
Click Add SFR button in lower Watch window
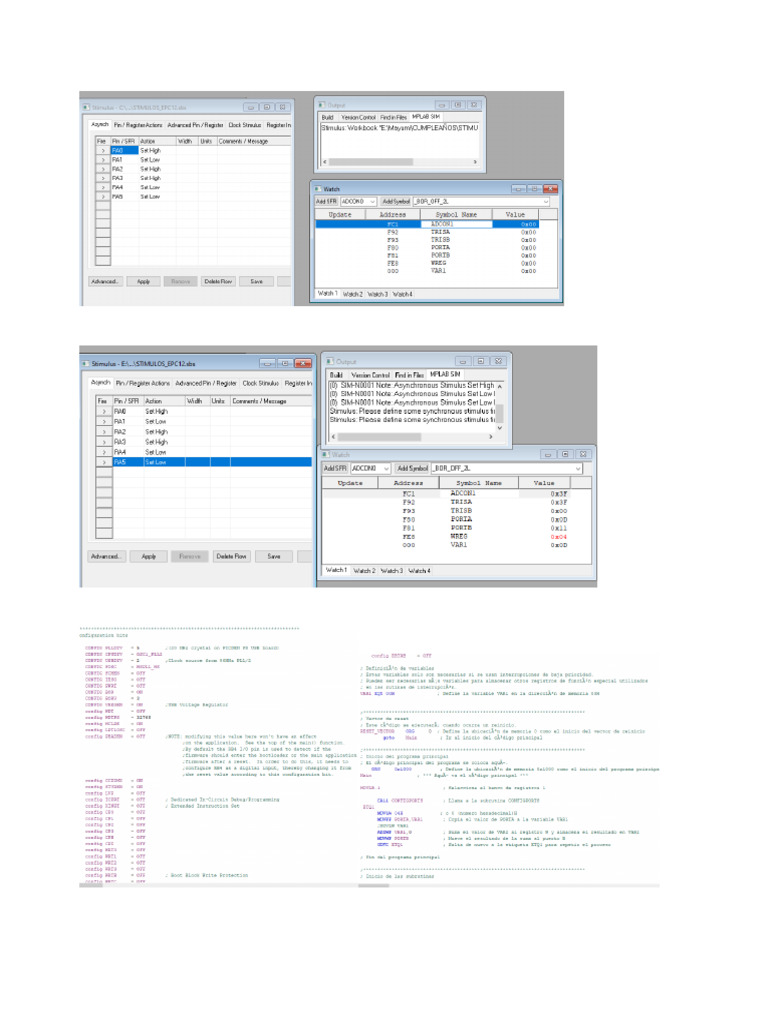coord(335,468)
